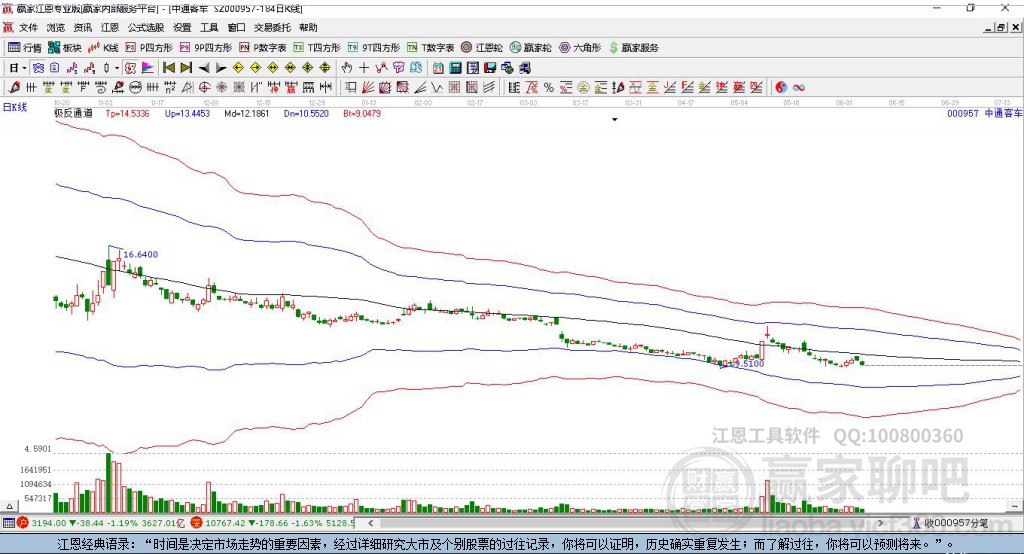Click the vertical bars cycle icon
Image resolution: width=1024 pixels, height=554 pixels.
pos(31,88)
